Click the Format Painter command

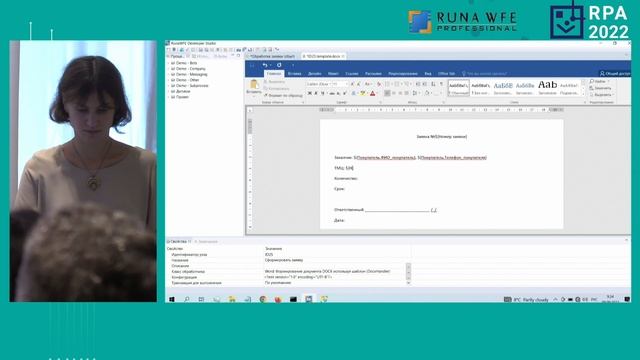point(283,95)
